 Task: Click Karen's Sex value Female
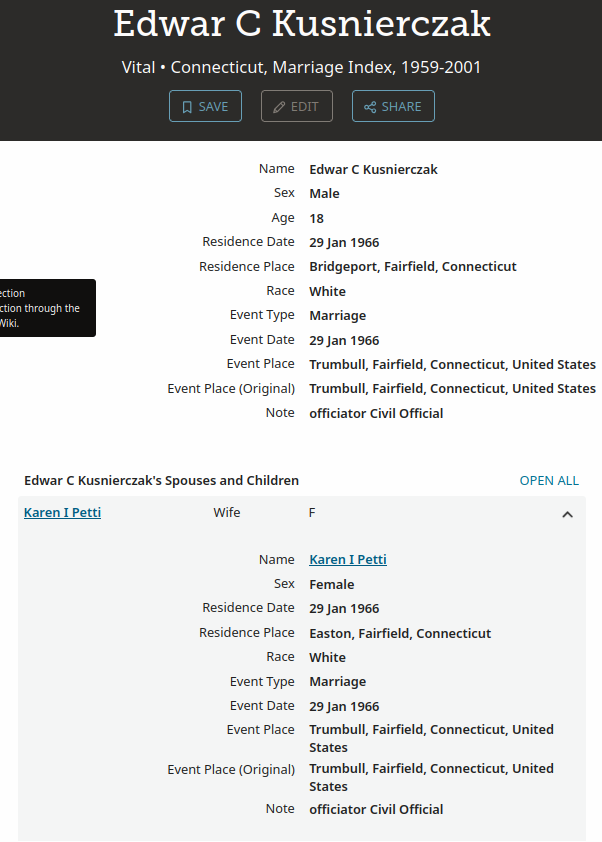point(331,584)
